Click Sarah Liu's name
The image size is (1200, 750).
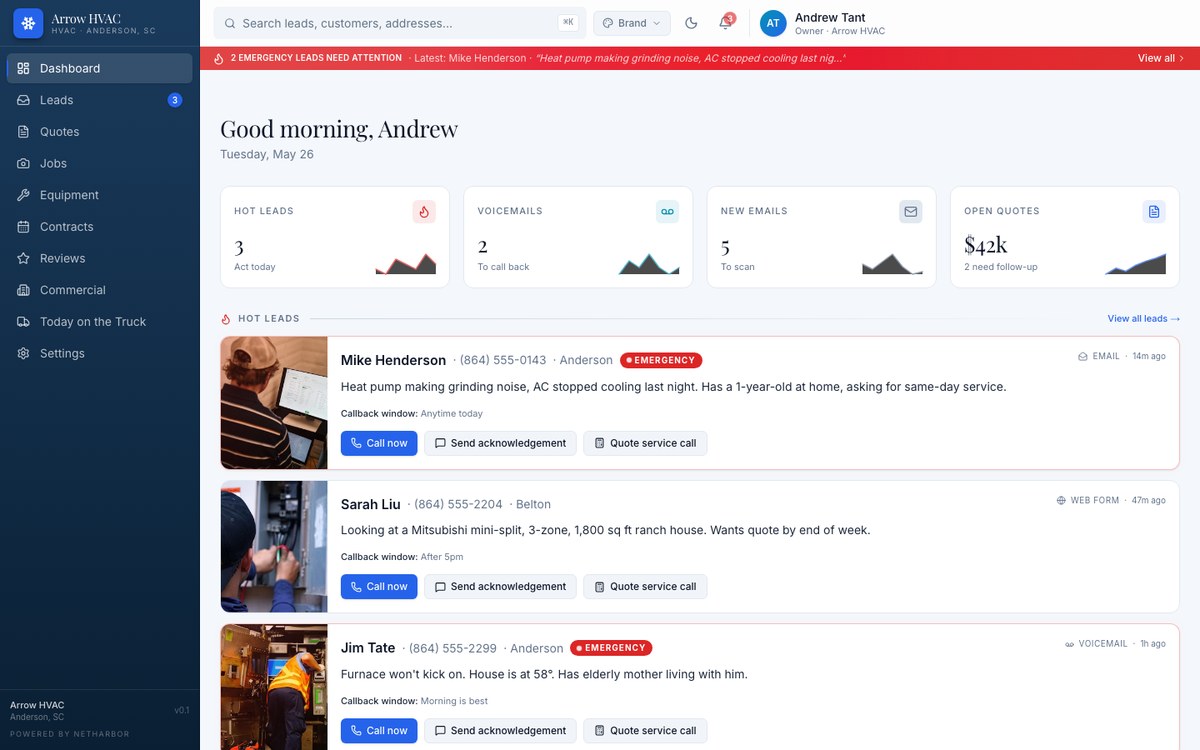click(371, 504)
